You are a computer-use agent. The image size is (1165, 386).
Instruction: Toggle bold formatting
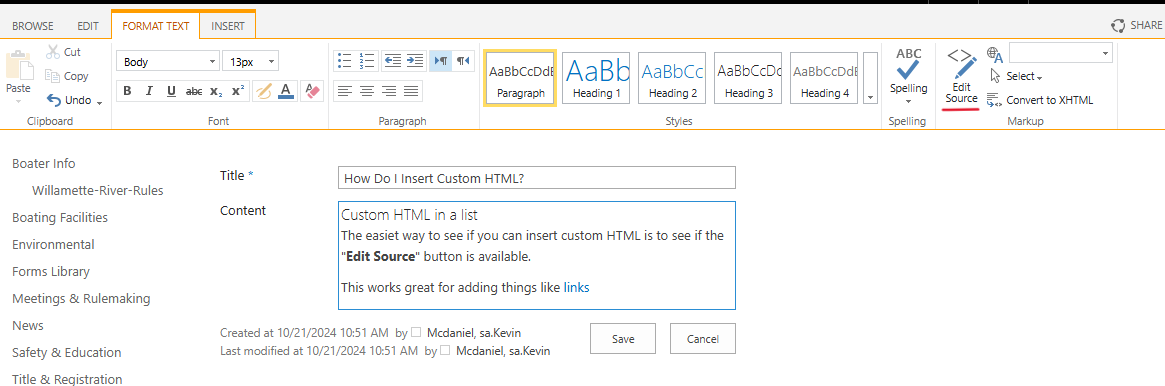(127, 91)
